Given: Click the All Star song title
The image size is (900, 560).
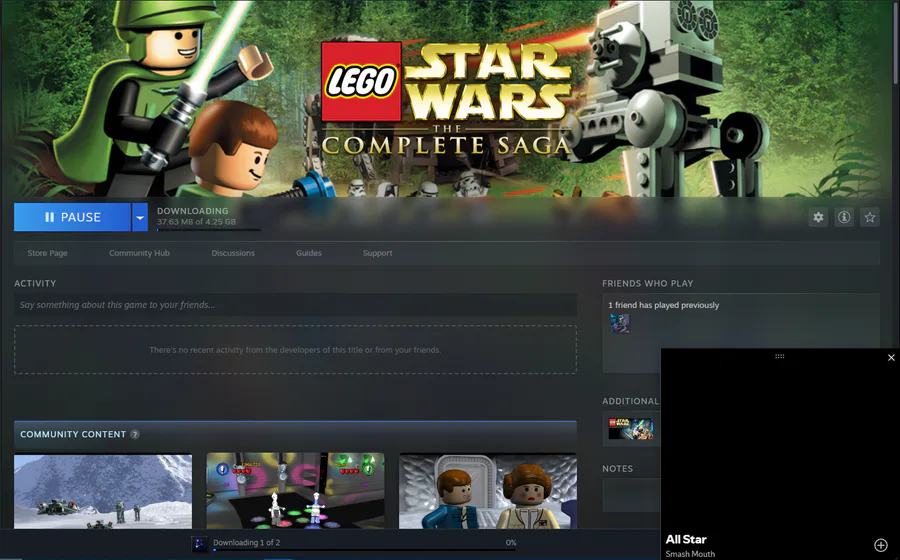Looking at the screenshot, I should click(x=686, y=539).
